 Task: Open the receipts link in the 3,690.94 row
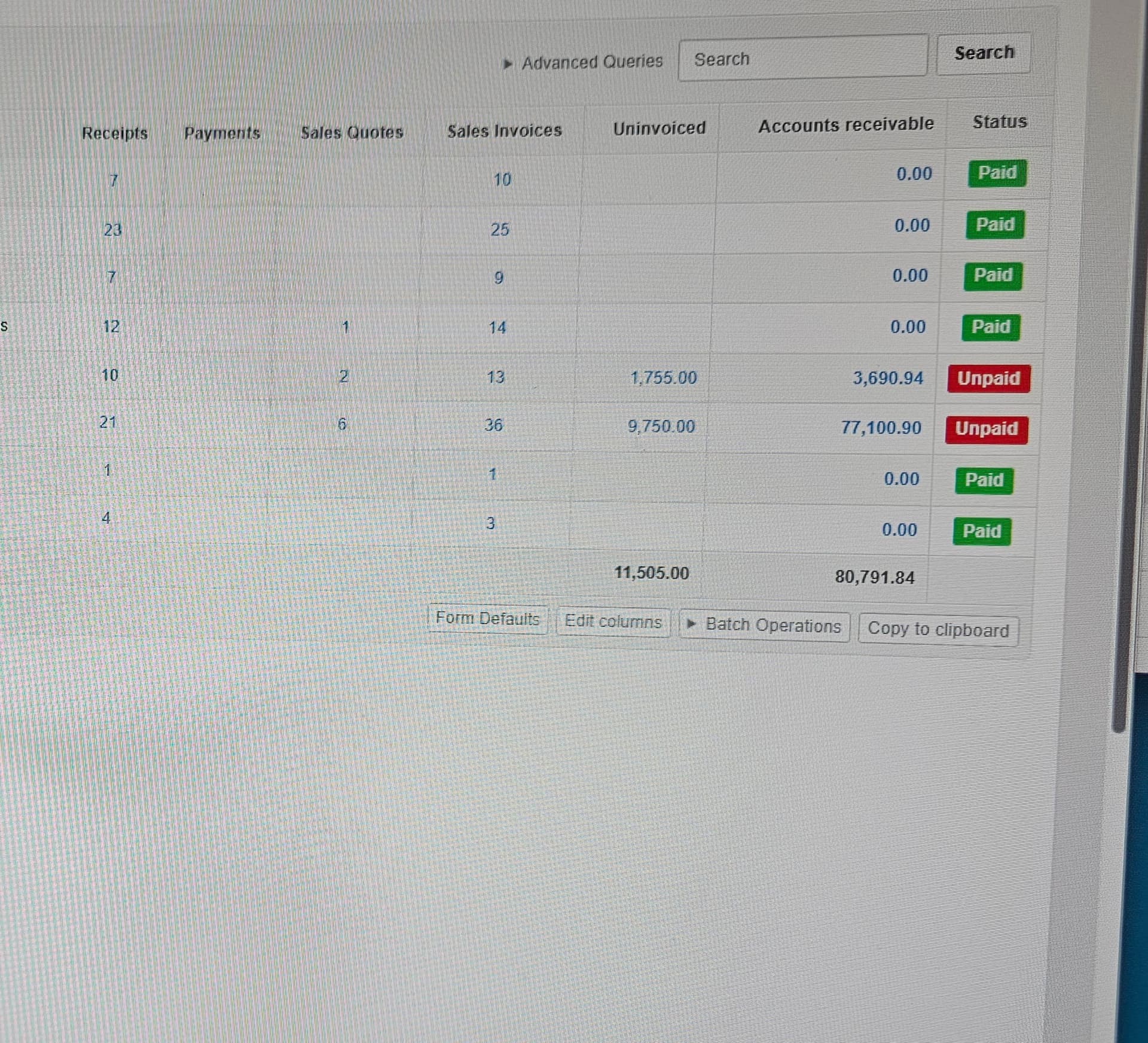109,375
